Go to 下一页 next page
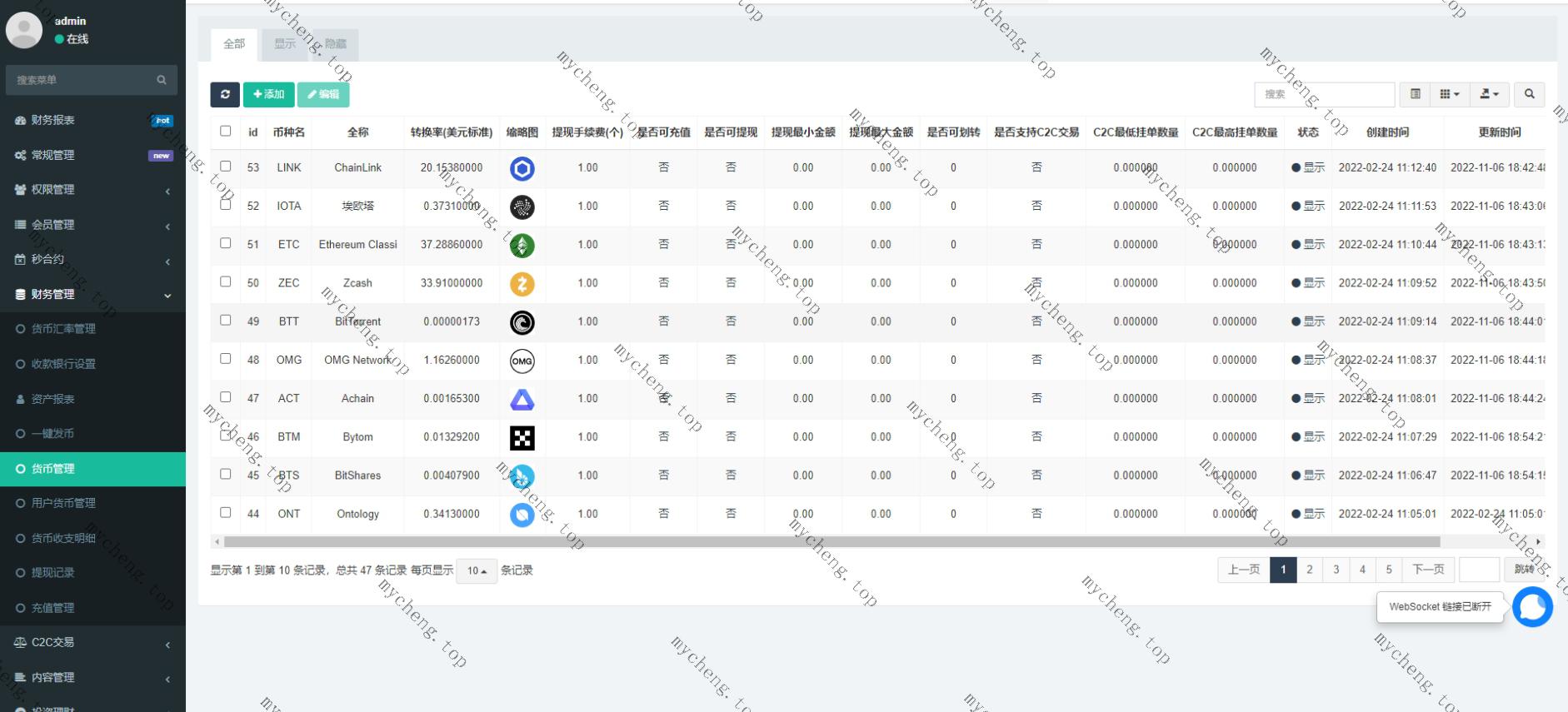 (x=1428, y=570)
